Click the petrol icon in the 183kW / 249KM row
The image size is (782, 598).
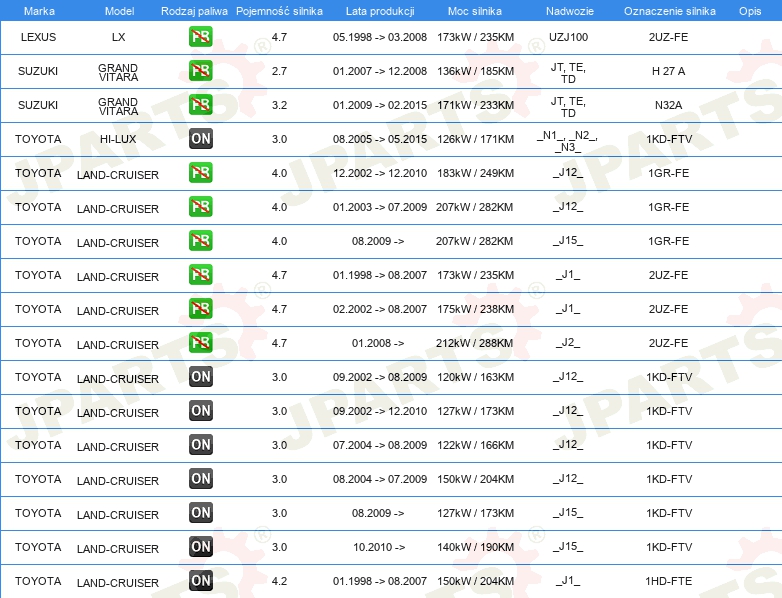click(200, 173)
